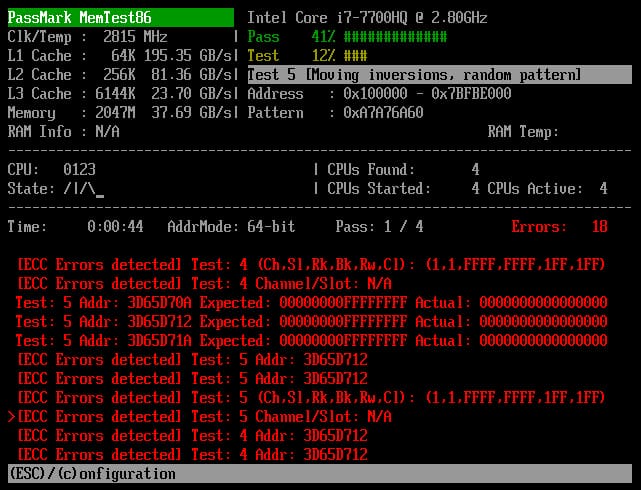This screenshot has width=641, height=490.
Task: Select the error line with Addr 3D65D70A
Action: click(x=311, y=303)
